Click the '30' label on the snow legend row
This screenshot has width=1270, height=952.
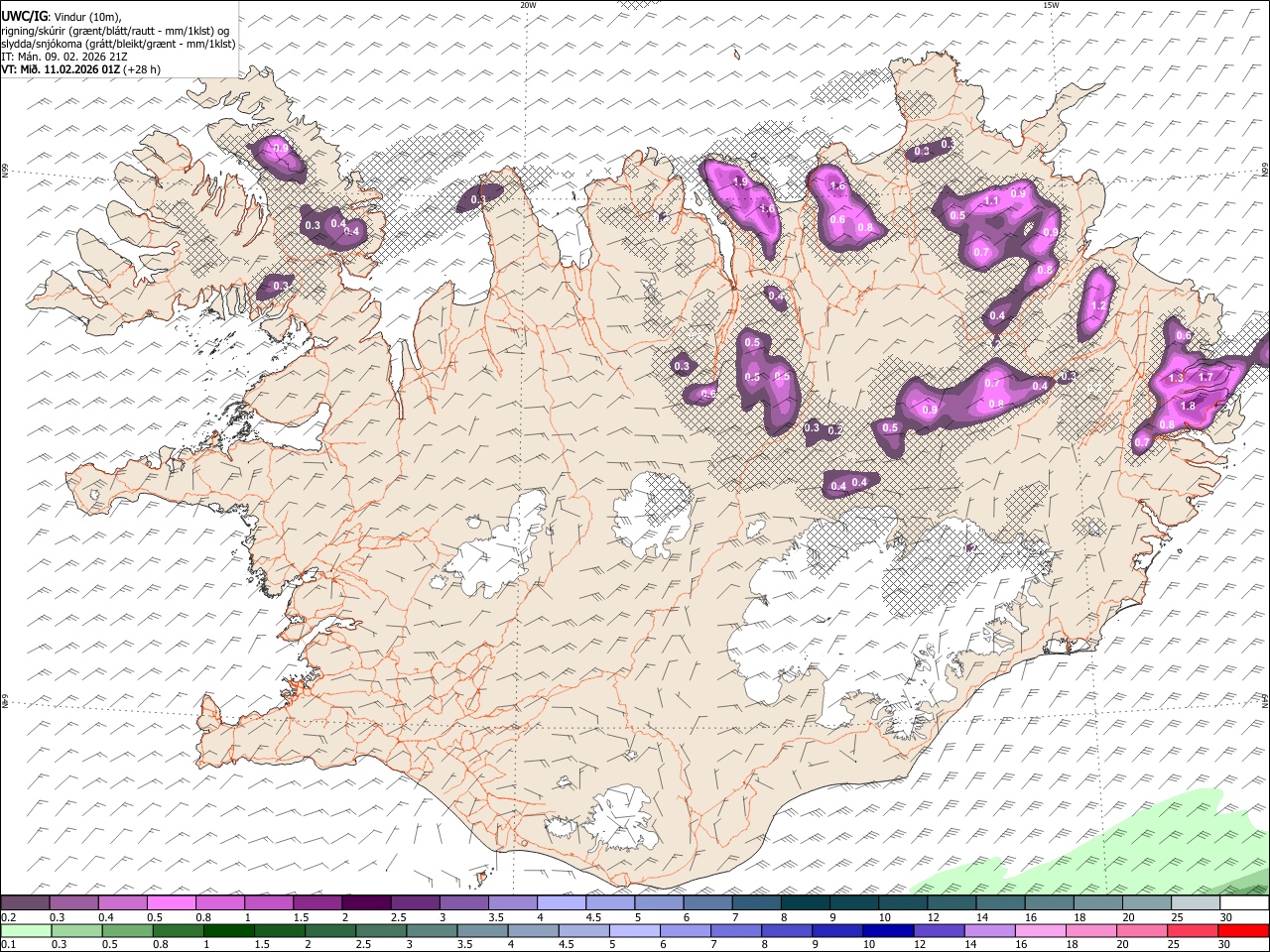point(1226,917)
